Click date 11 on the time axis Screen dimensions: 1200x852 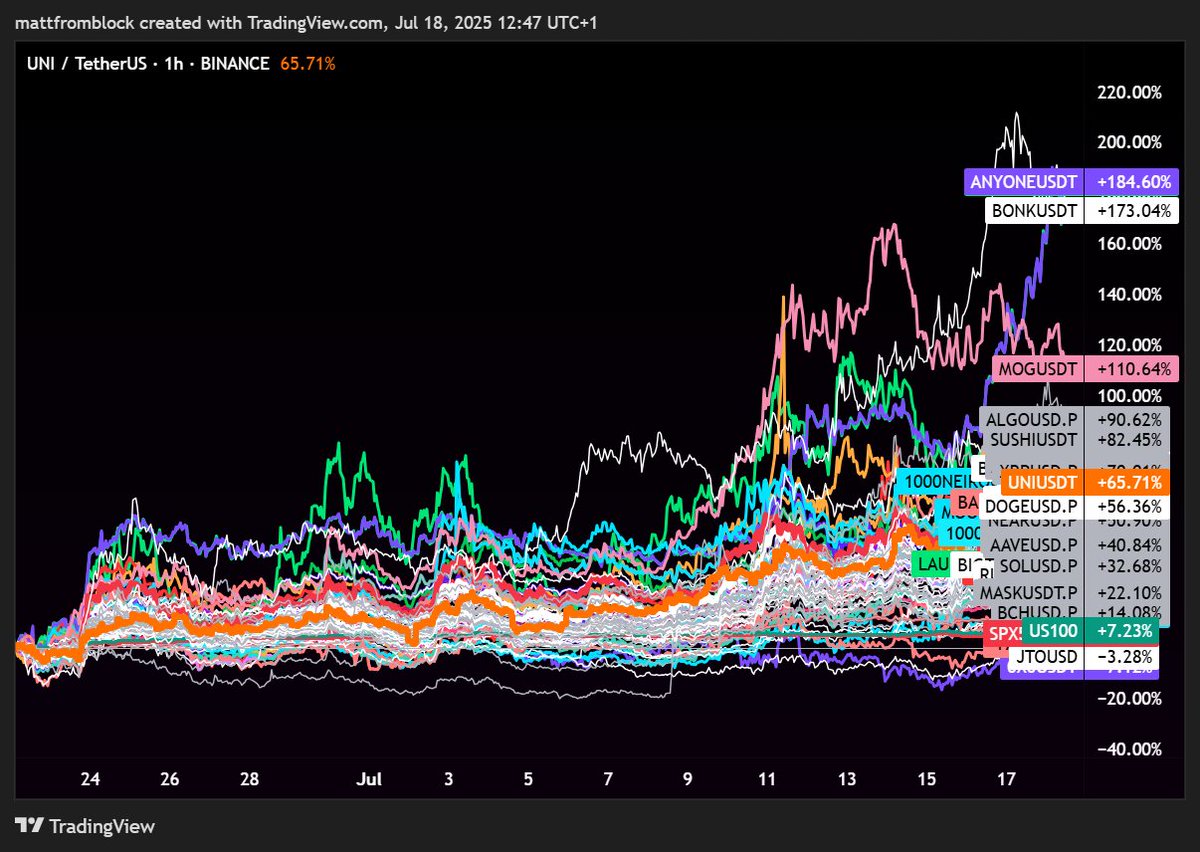point(767,779)
